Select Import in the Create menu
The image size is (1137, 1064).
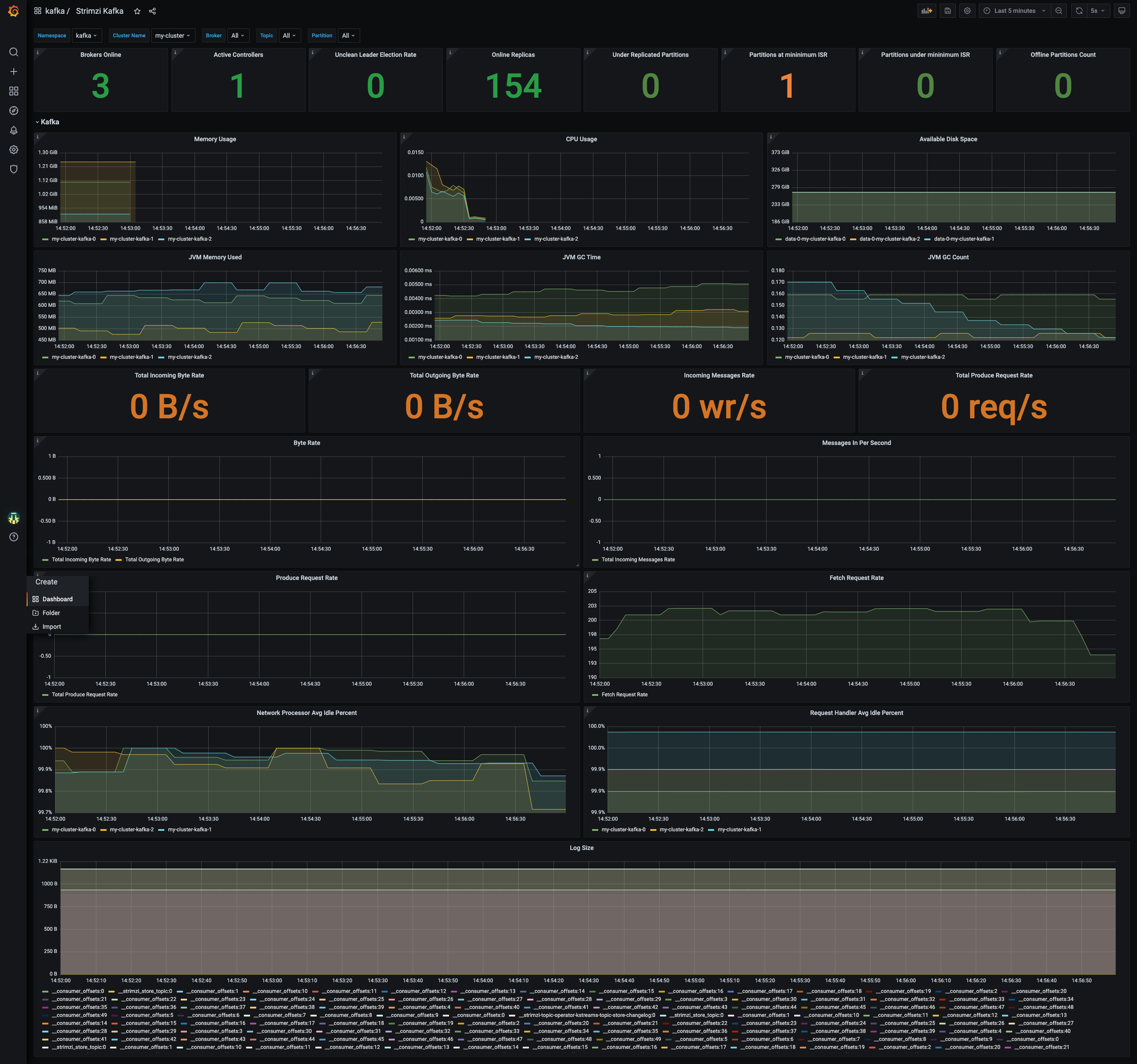pyautogui.click(x=57, y=626)
